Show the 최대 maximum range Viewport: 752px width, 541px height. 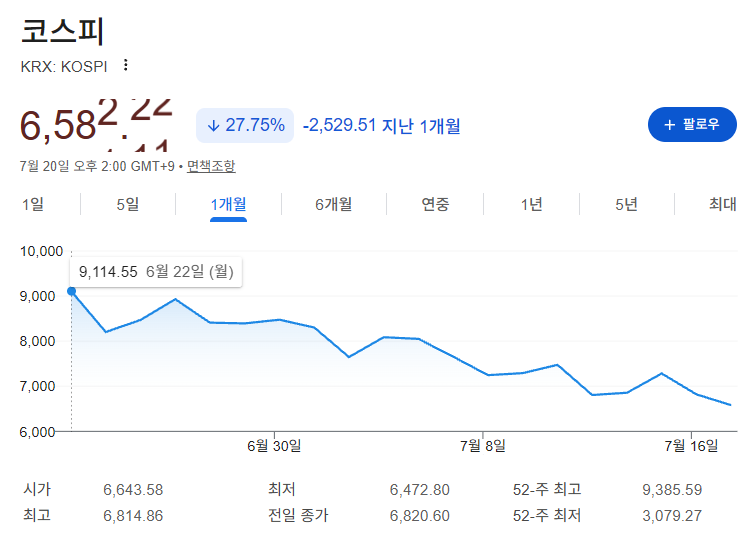[722, 204]
